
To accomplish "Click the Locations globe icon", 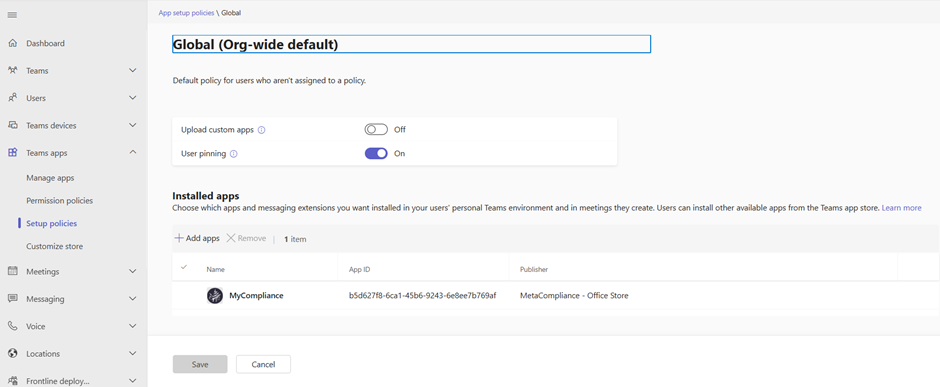I will [x=12, y=353].
